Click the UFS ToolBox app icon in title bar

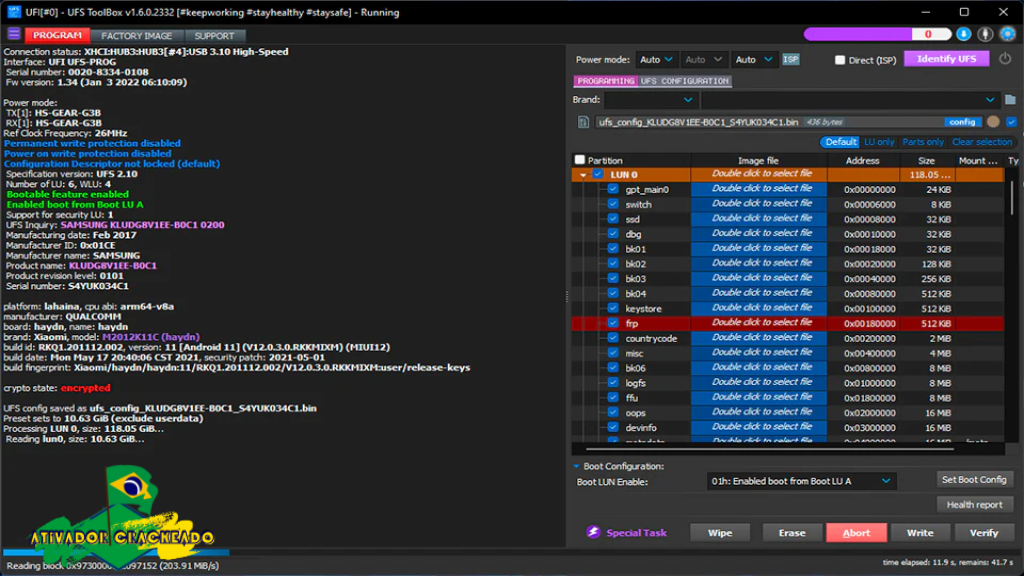13,12
